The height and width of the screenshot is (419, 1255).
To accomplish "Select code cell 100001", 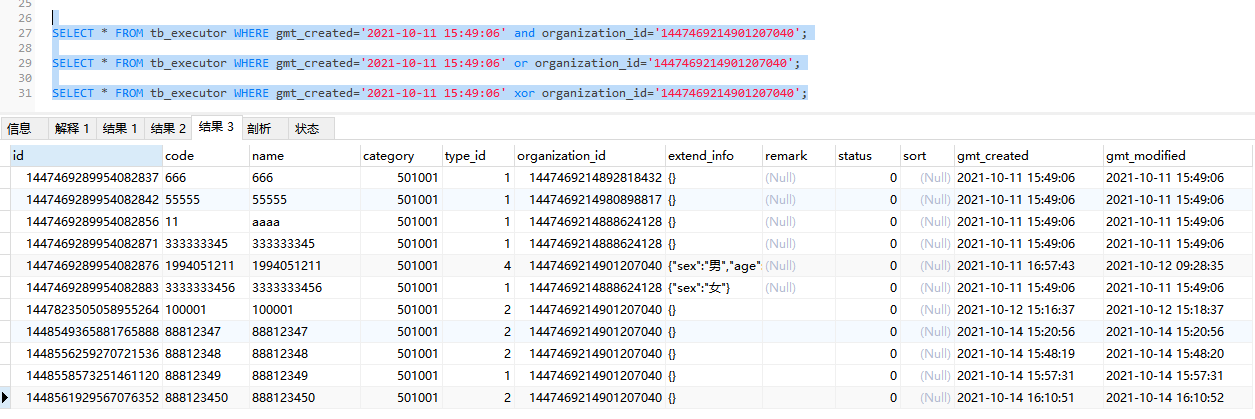I will click(205, 309).
